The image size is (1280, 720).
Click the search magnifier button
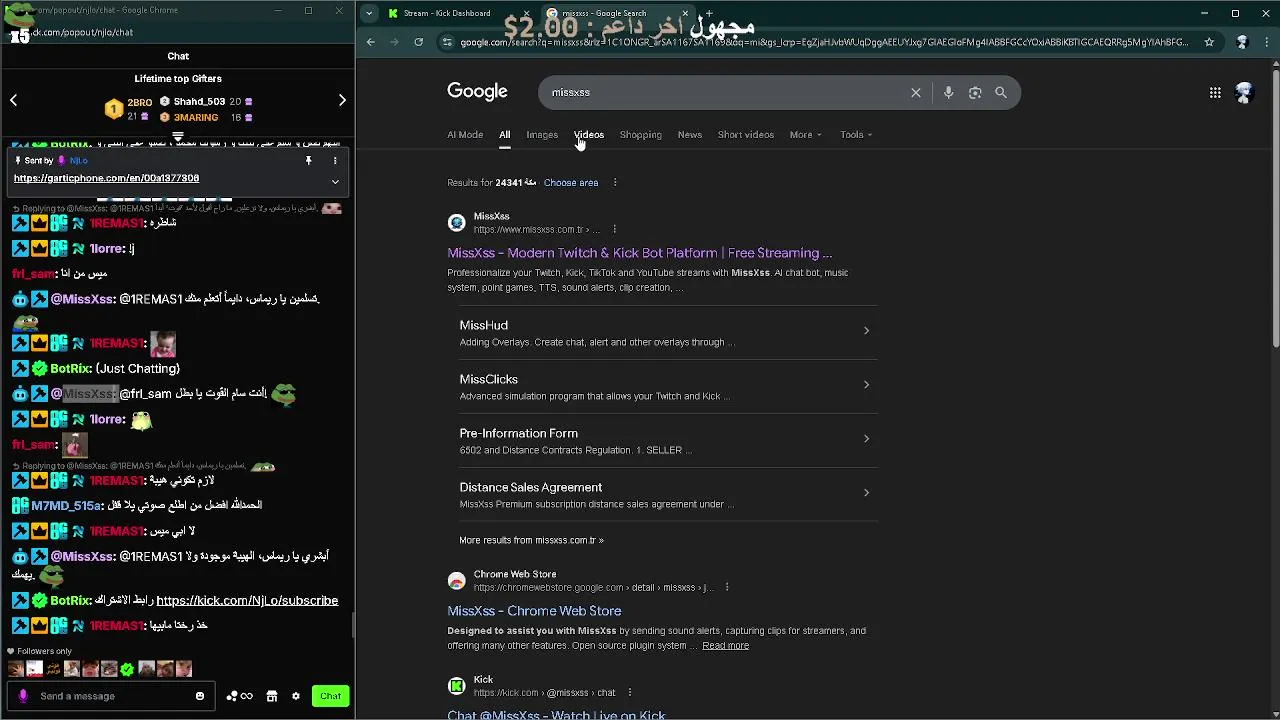pos(1001,92)
